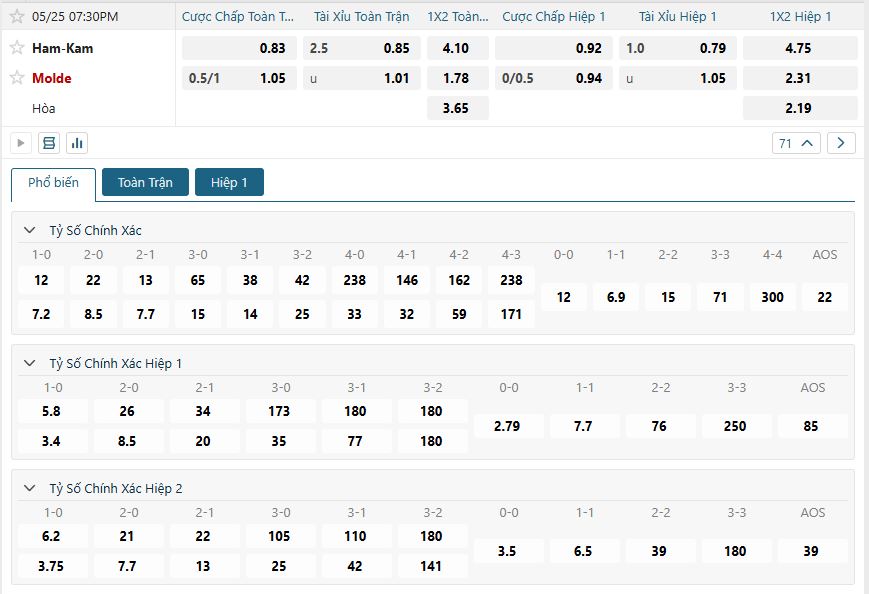The width and height of the screenshot is (869, 594).
Task: Open the statistics bar chart icon
Action: point(77,143)
